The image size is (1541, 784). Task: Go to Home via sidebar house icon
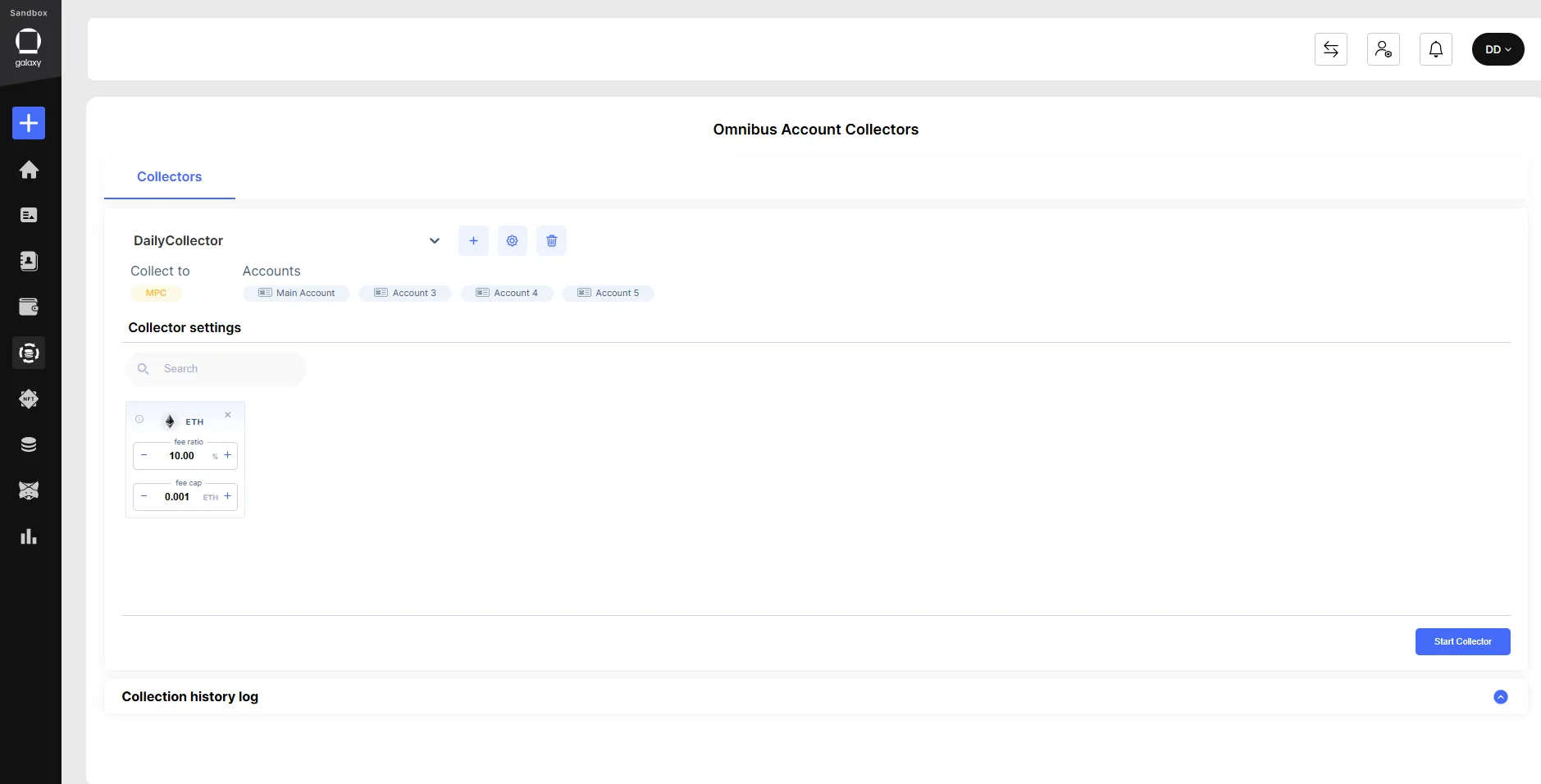(29, 170)
